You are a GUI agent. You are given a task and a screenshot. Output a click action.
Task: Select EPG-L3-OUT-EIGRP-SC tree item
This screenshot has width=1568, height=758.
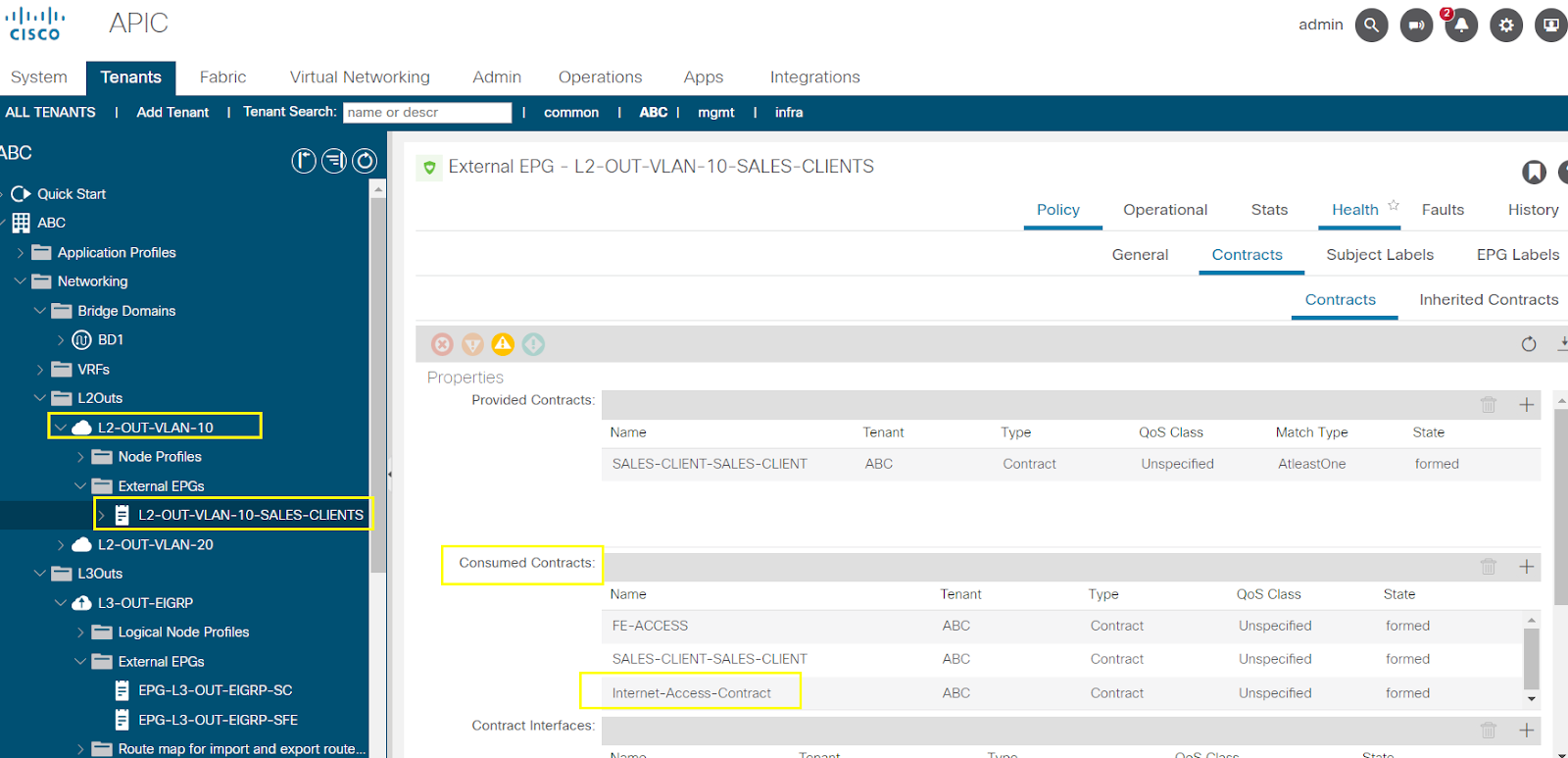tap(215, 691)
